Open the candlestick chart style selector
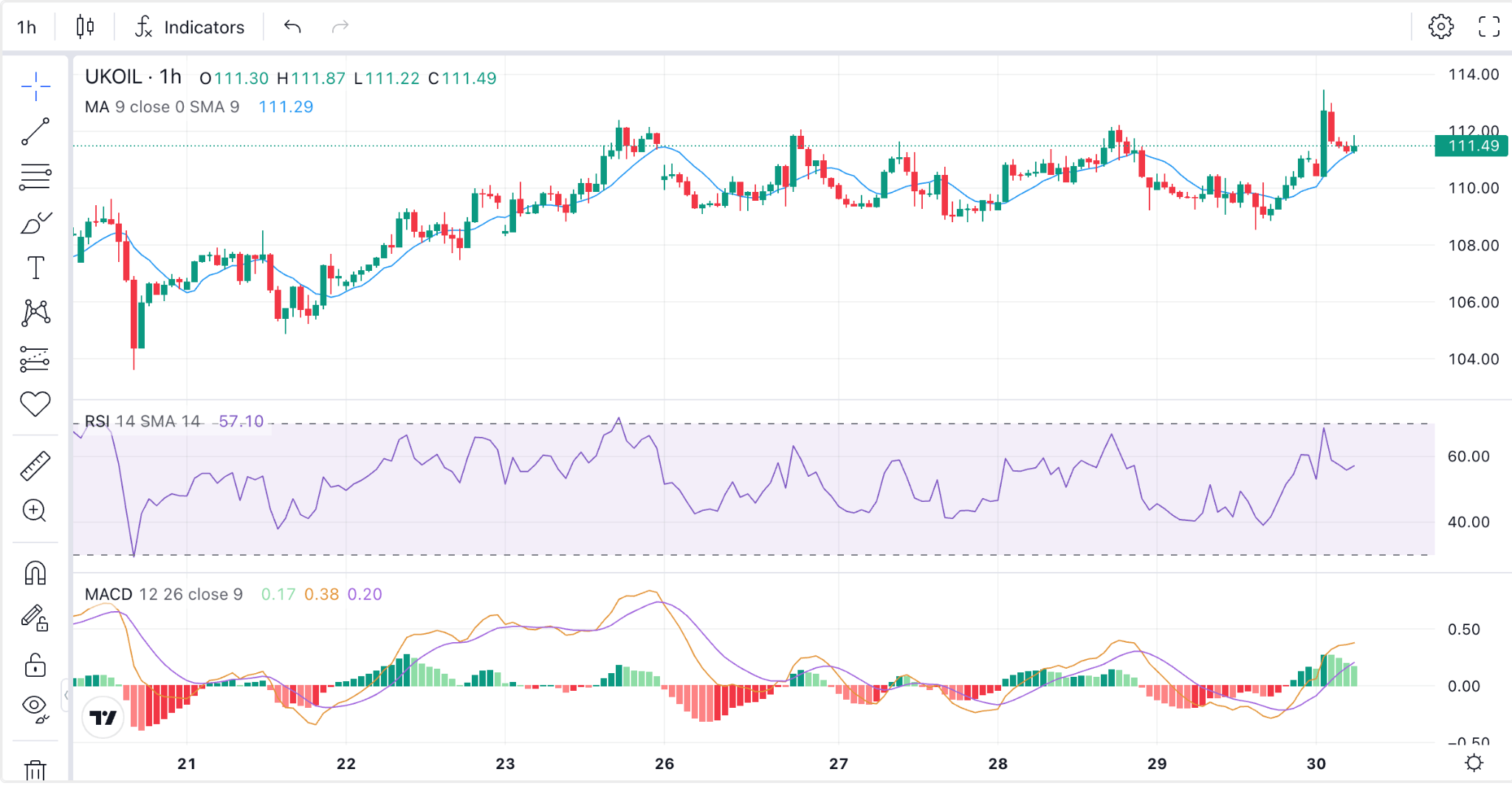The image size is (1512, 789). click(85, 27)
